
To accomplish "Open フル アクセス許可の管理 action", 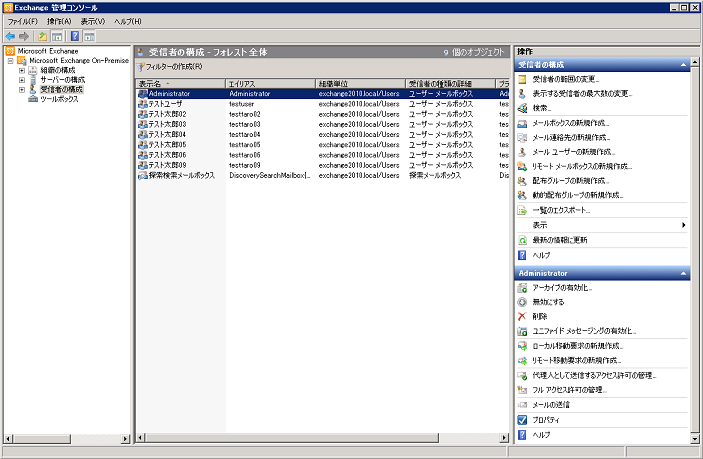I will click(x=569, y=390).
